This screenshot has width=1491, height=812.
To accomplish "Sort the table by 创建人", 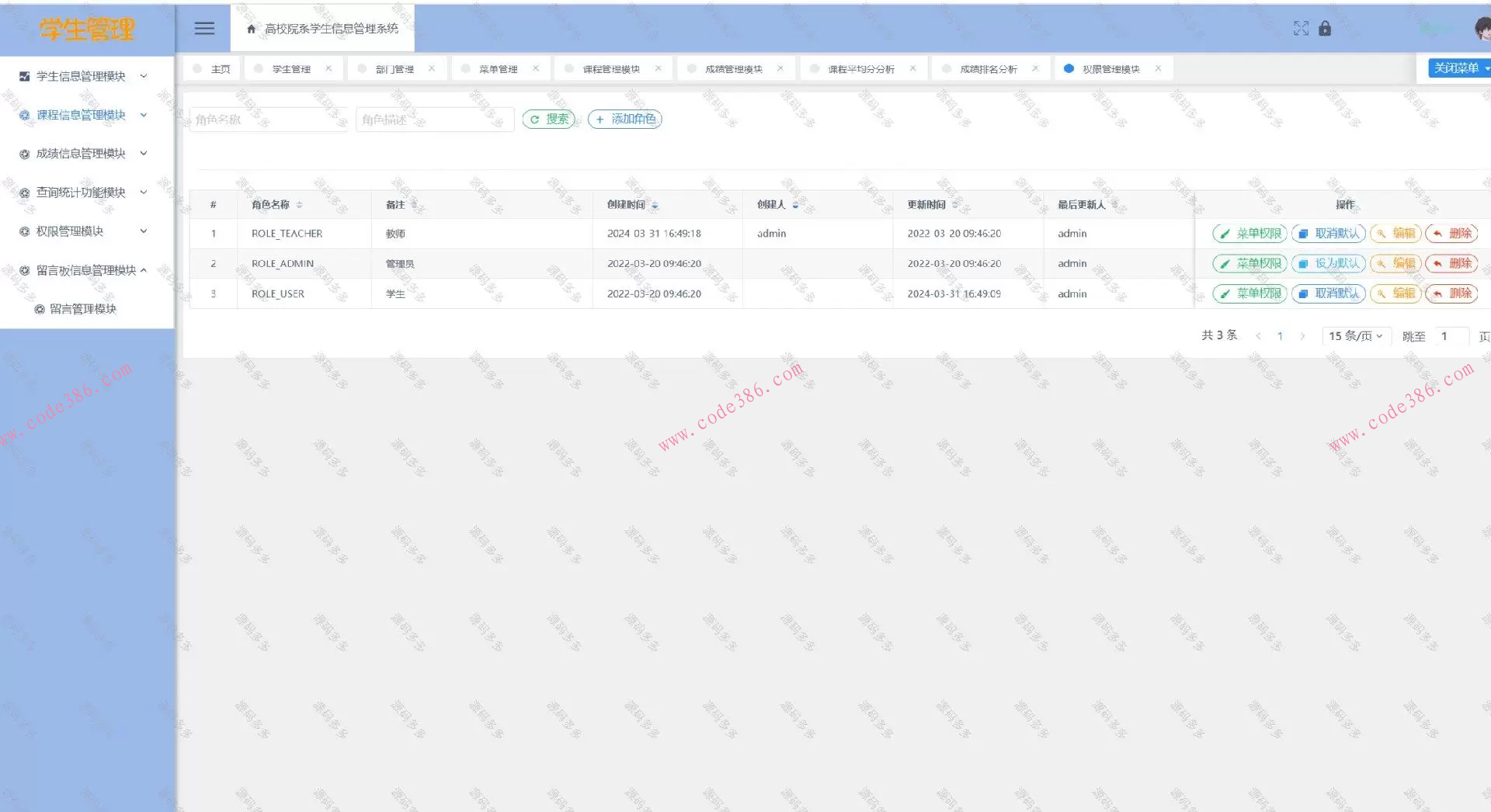I will pyautogui.click(x=795, y=205).
